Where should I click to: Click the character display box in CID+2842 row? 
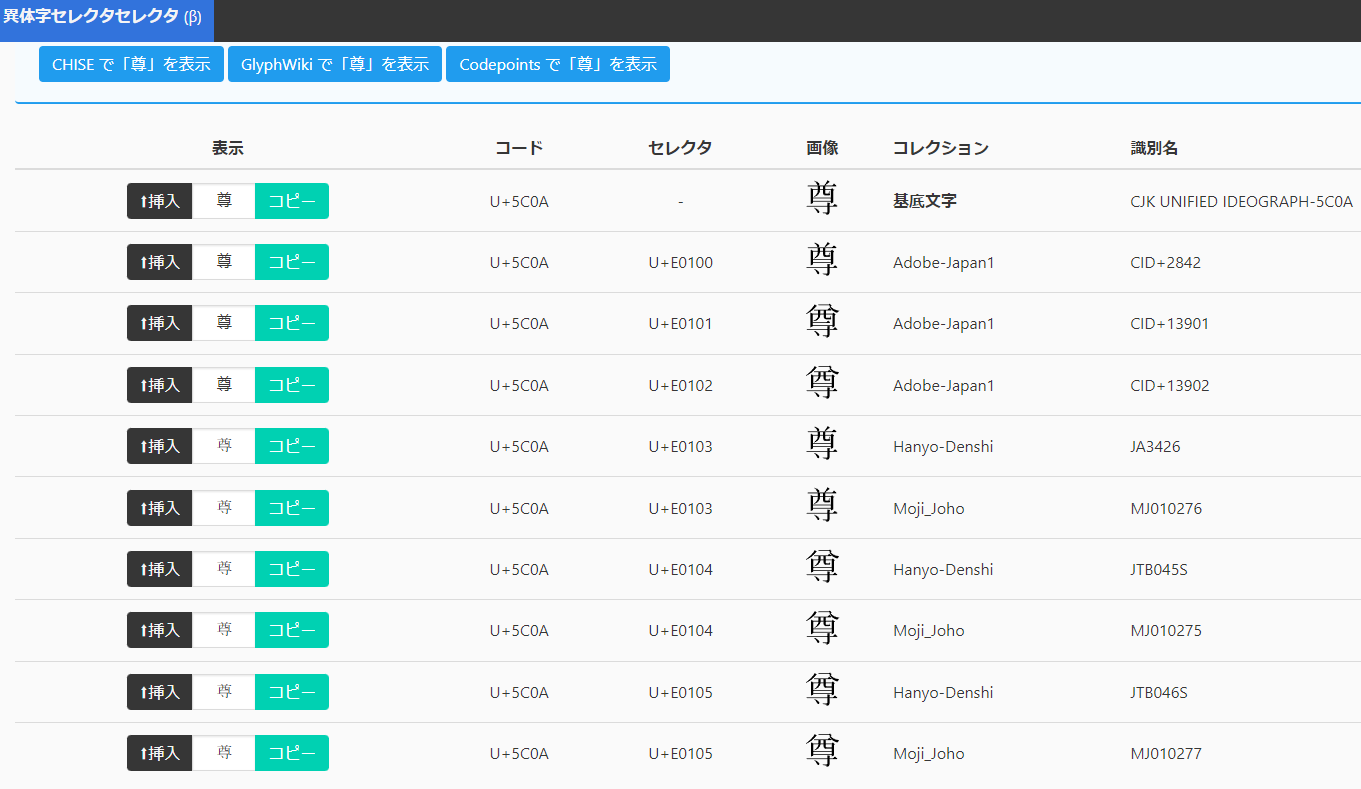pyautogui.click(x=224, y=262)
